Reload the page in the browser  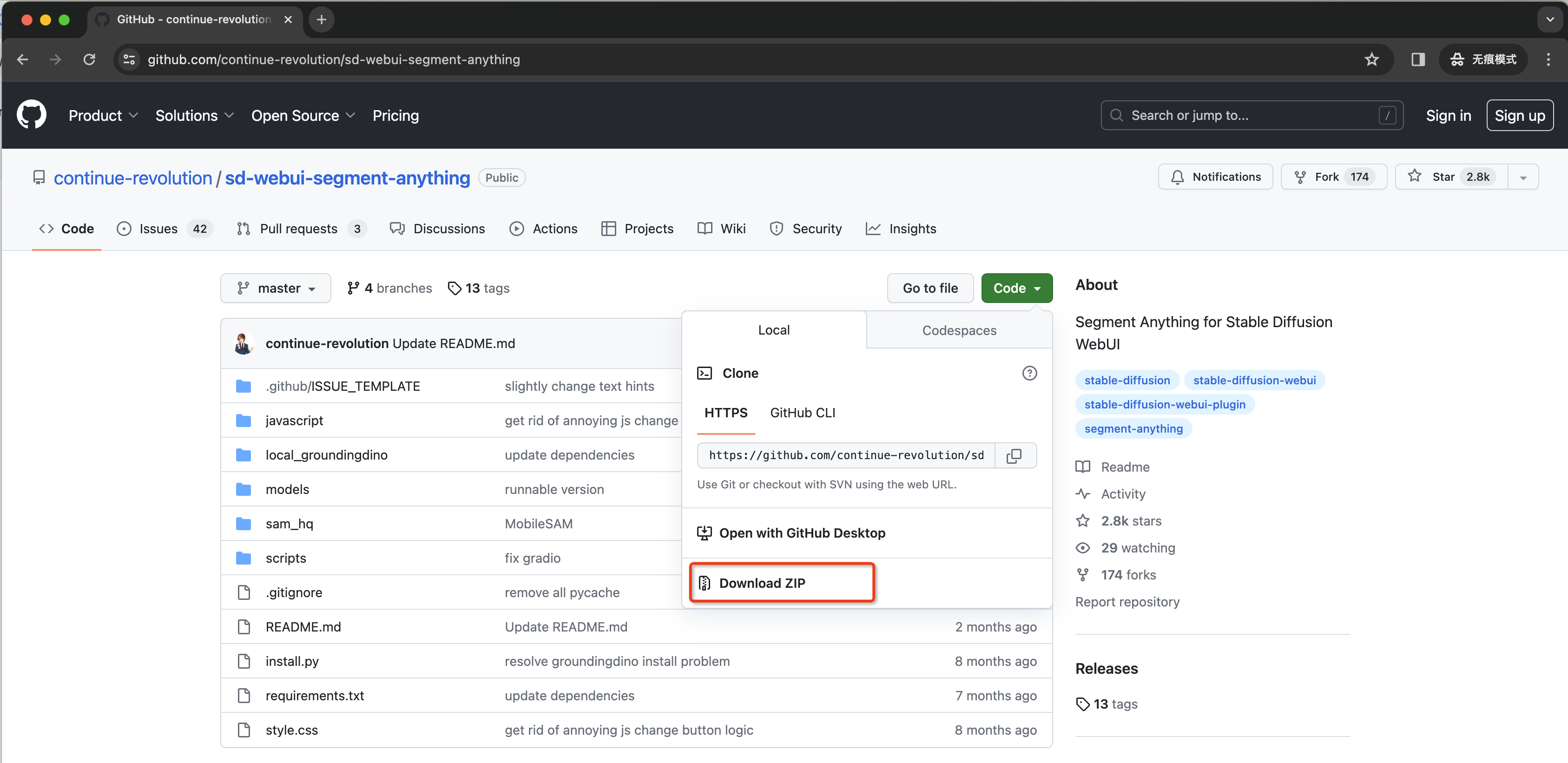coord(90,59)
